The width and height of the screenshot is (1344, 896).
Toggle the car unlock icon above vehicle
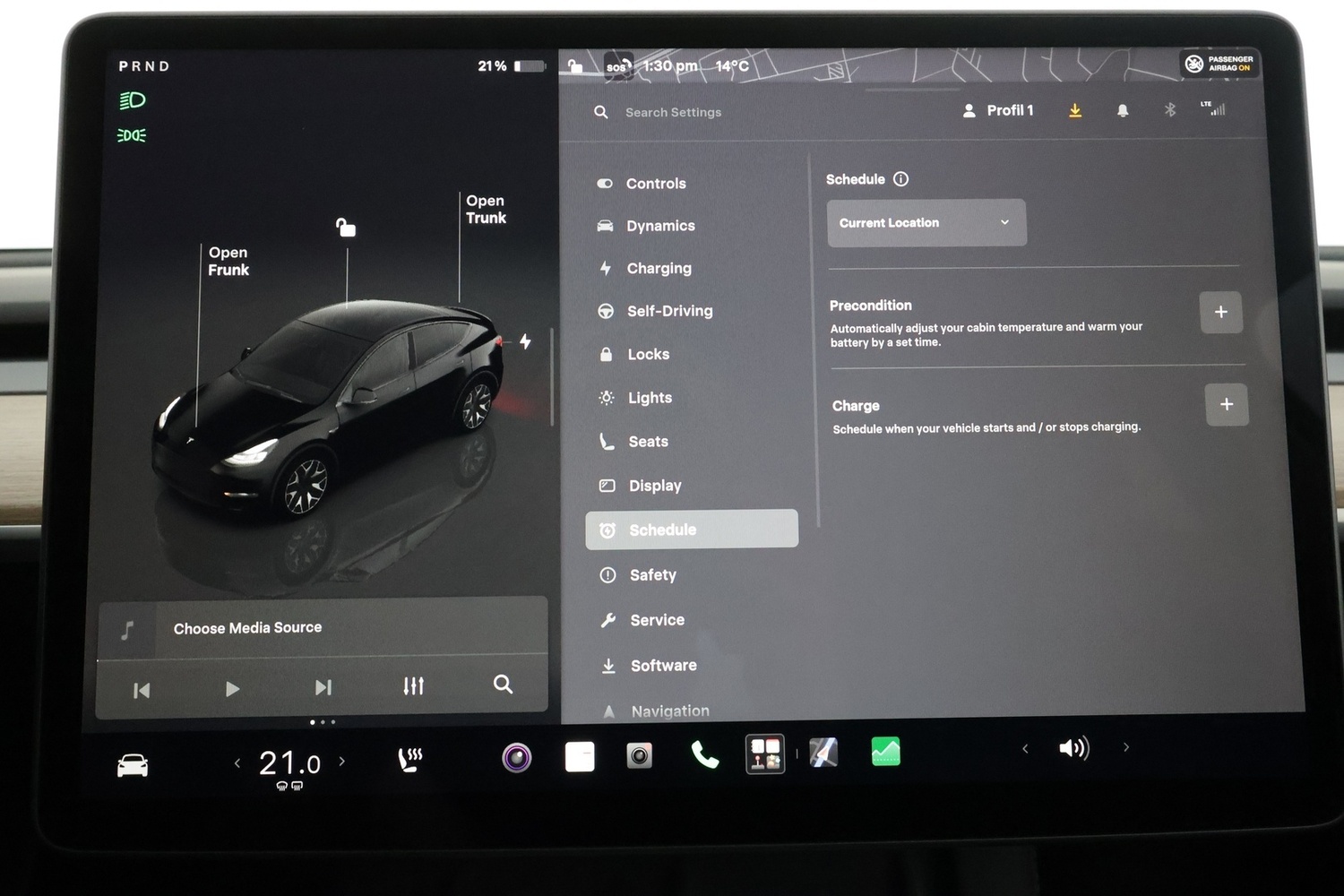[x=345, y=227]
